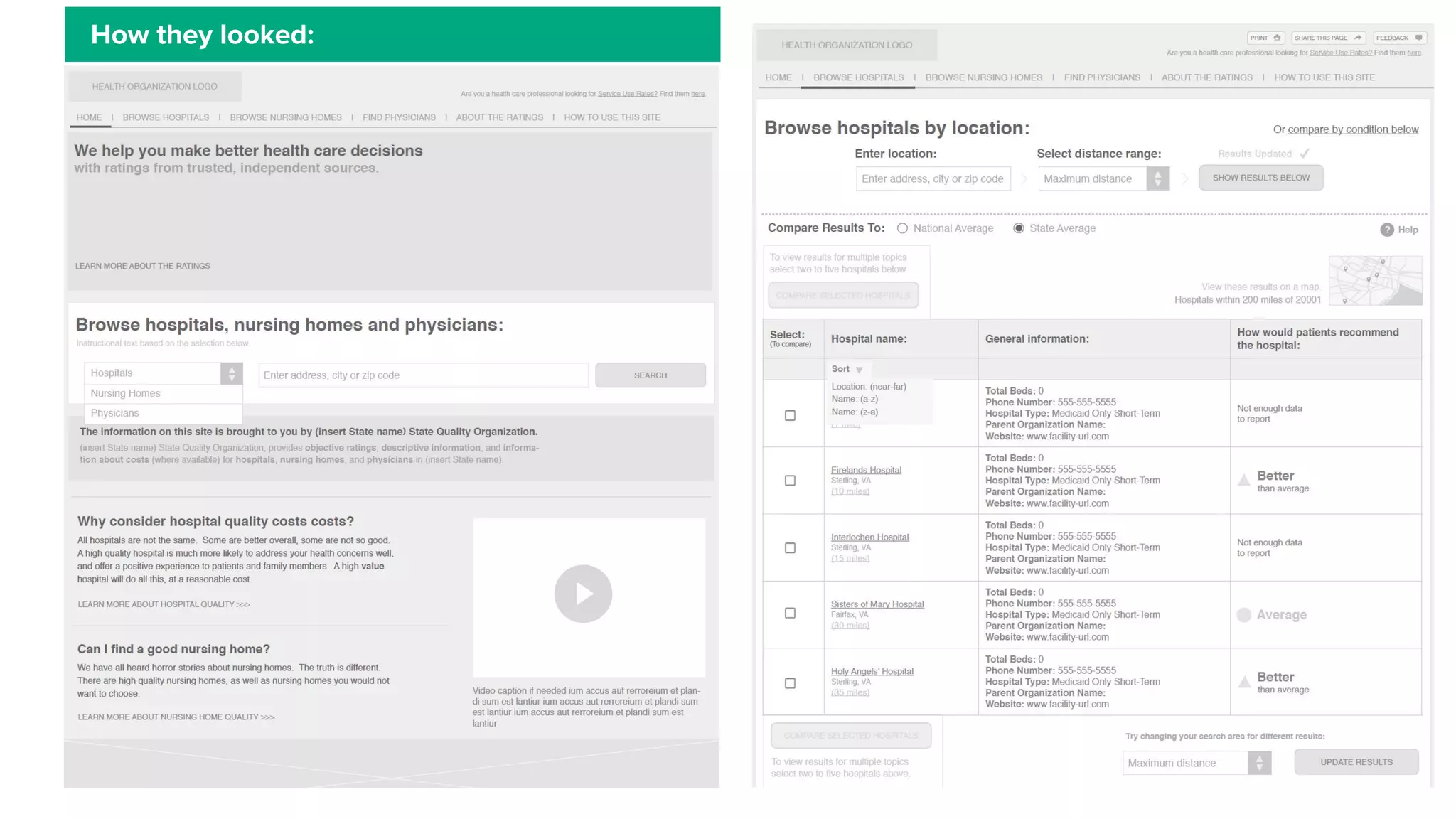Viewport: 1456px width, 819px height.
Task: Select the National Average radio button
Action: 902,228
